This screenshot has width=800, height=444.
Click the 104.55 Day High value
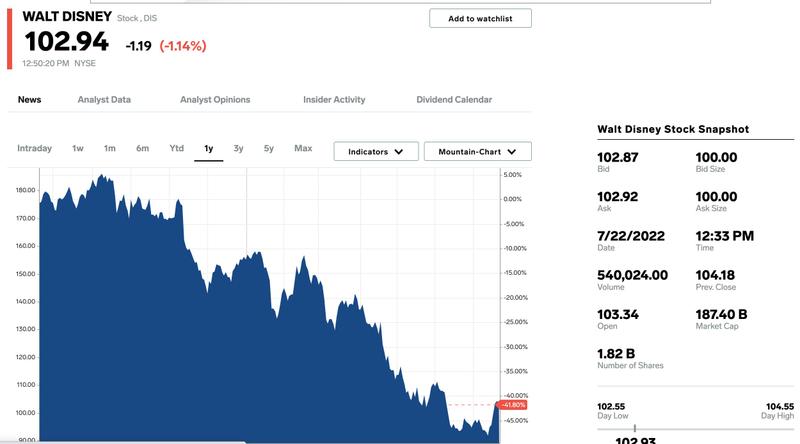(x=780, y=406)
